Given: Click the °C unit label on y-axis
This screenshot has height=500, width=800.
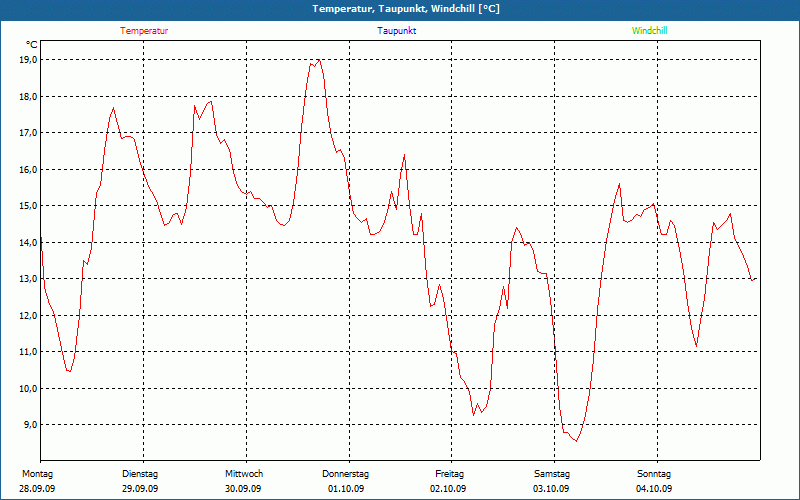Looking at the screenshot, I should point(32,45).
